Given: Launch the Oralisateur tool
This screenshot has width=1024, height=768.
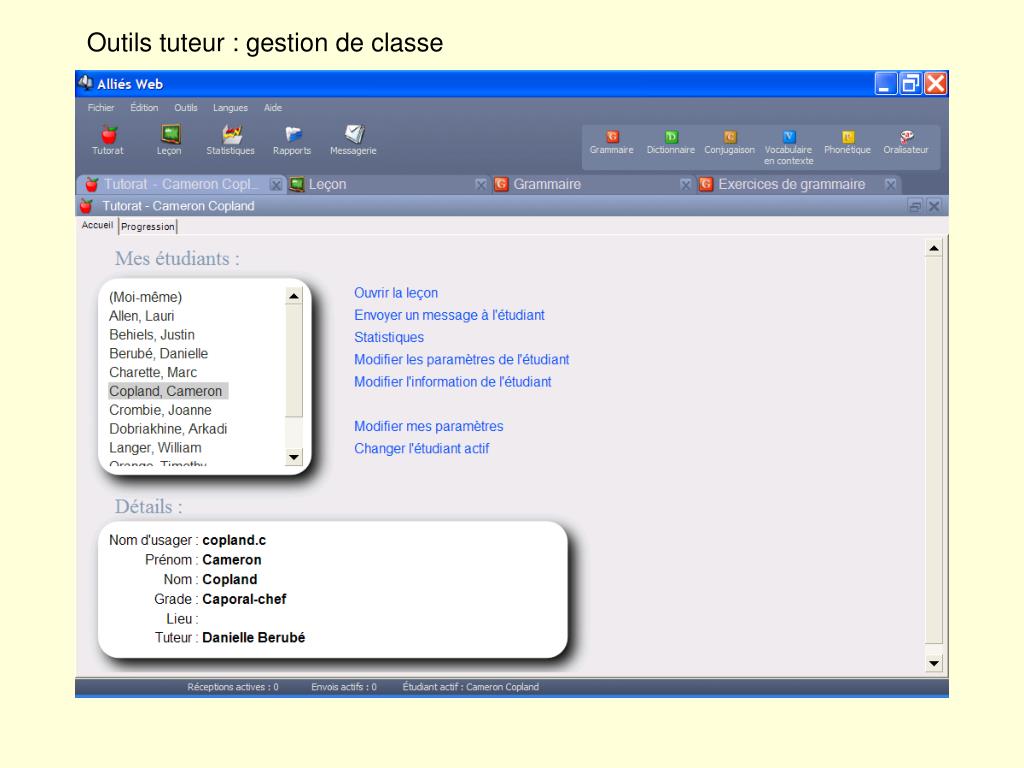Looking at the screenshot, I should 906,142.
